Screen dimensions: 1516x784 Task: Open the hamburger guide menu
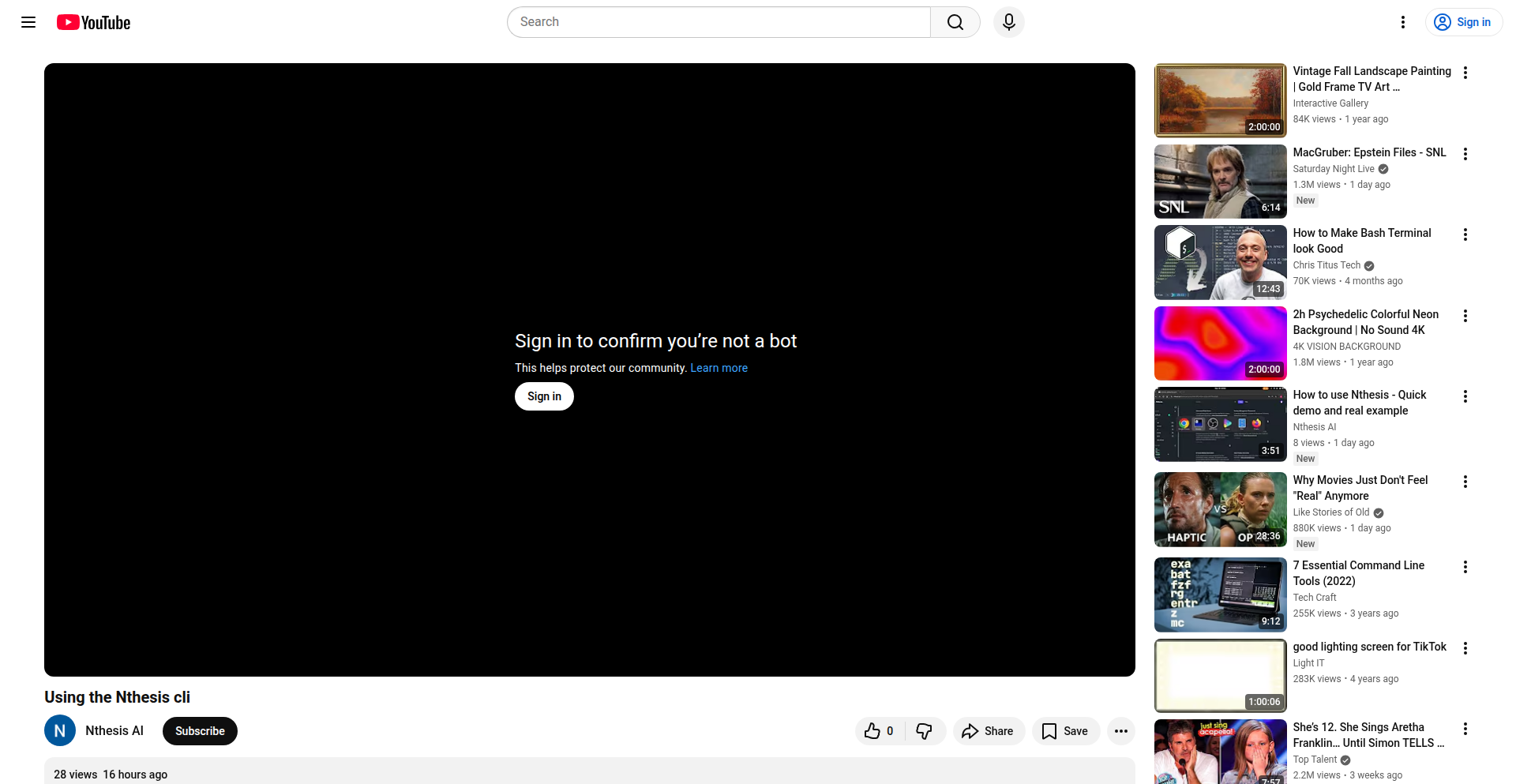(x=28, y=22)
